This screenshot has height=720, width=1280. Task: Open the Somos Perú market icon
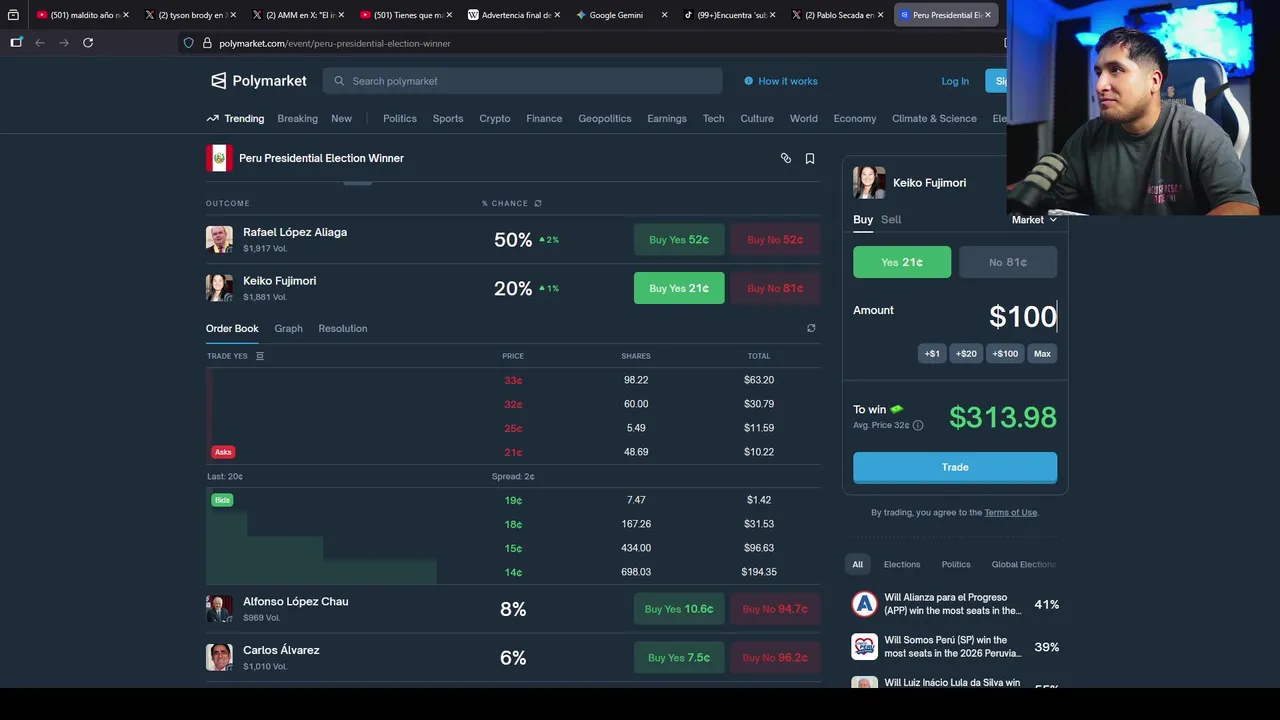pyautogui.click(x=864, y=646)
